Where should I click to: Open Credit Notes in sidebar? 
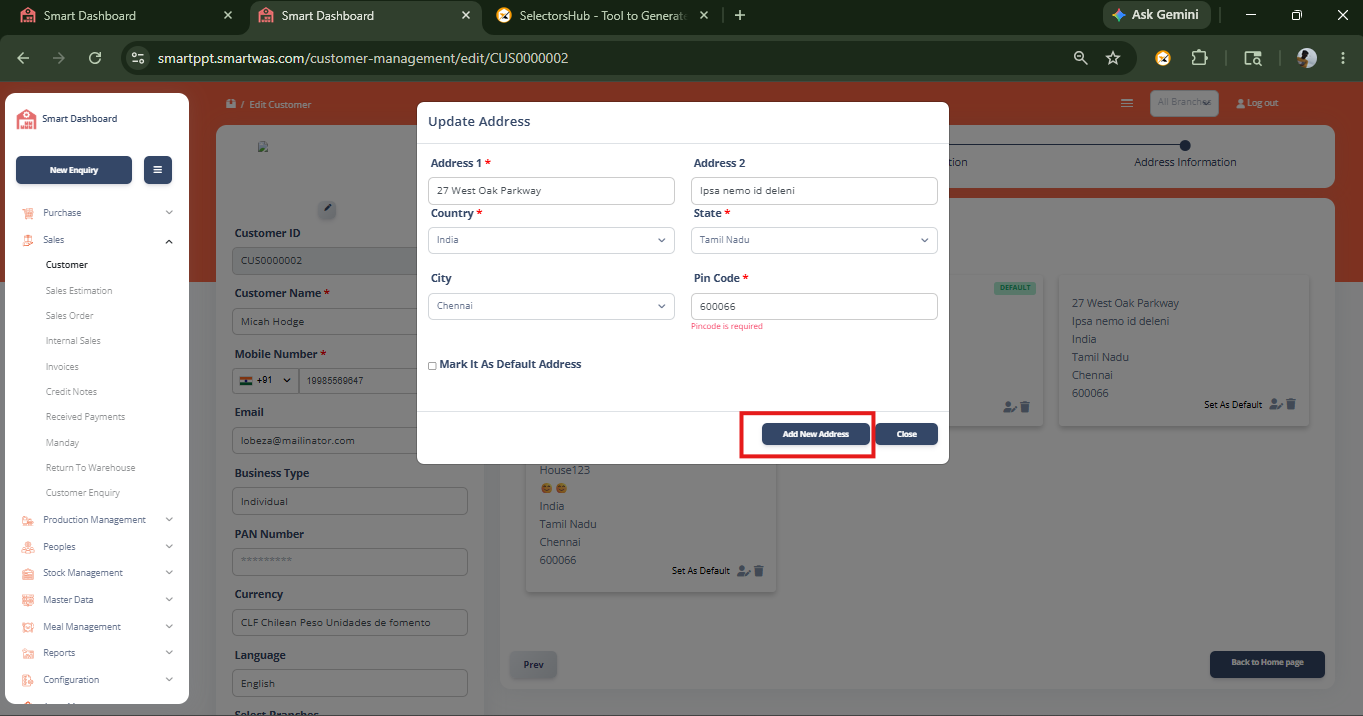(71, 392)
